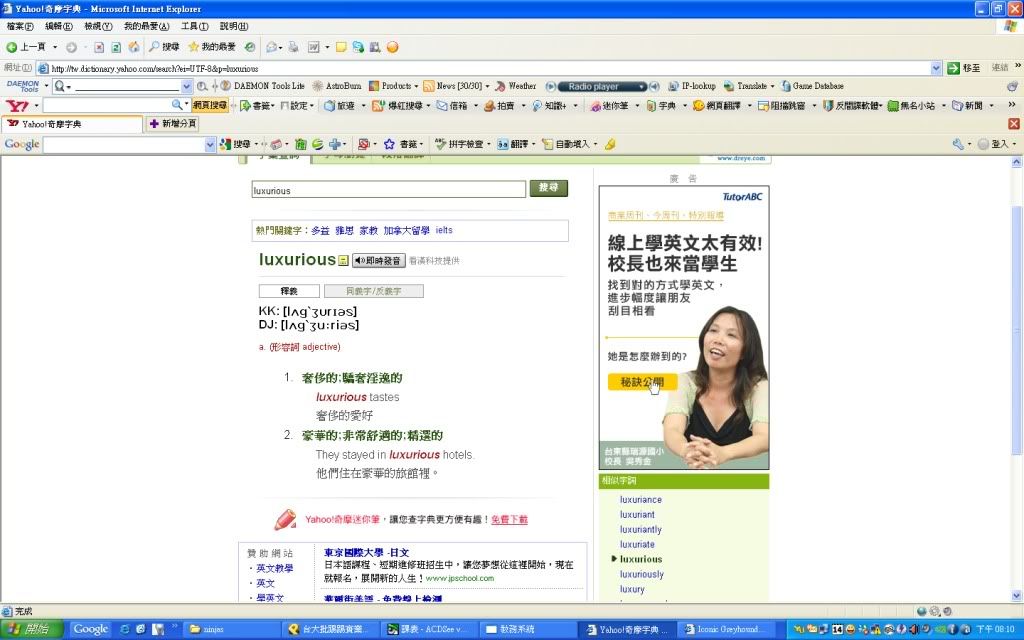The height and width of the screenshot is (640, 1024).
Task: Click the 即時發音 pronunciation button
Action: tap(378, 260)
